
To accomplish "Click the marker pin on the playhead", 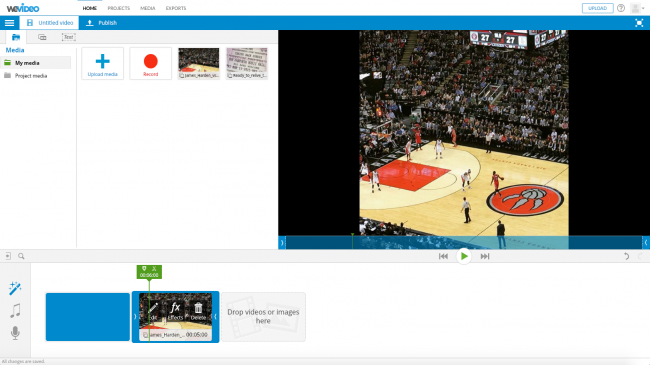I will (x=144, y=269).
